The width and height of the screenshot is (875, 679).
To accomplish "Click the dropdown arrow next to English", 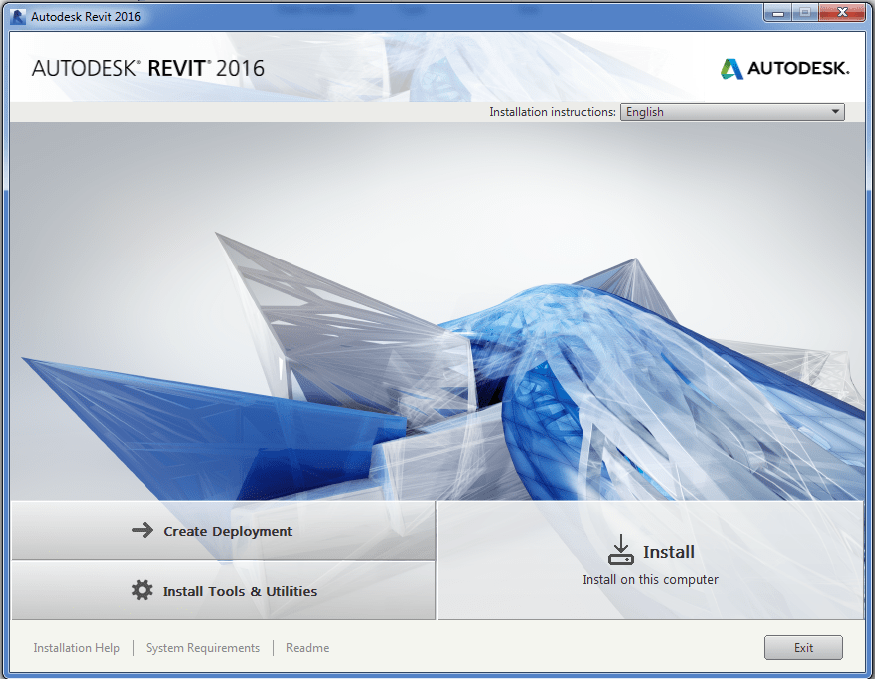I will (x=834, y=111).
